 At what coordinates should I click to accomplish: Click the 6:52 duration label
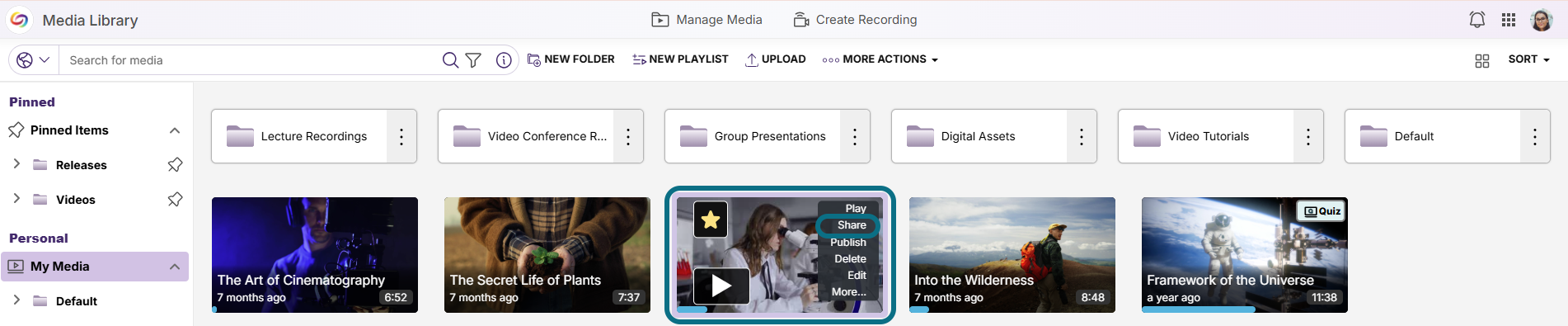coord(396,298)
